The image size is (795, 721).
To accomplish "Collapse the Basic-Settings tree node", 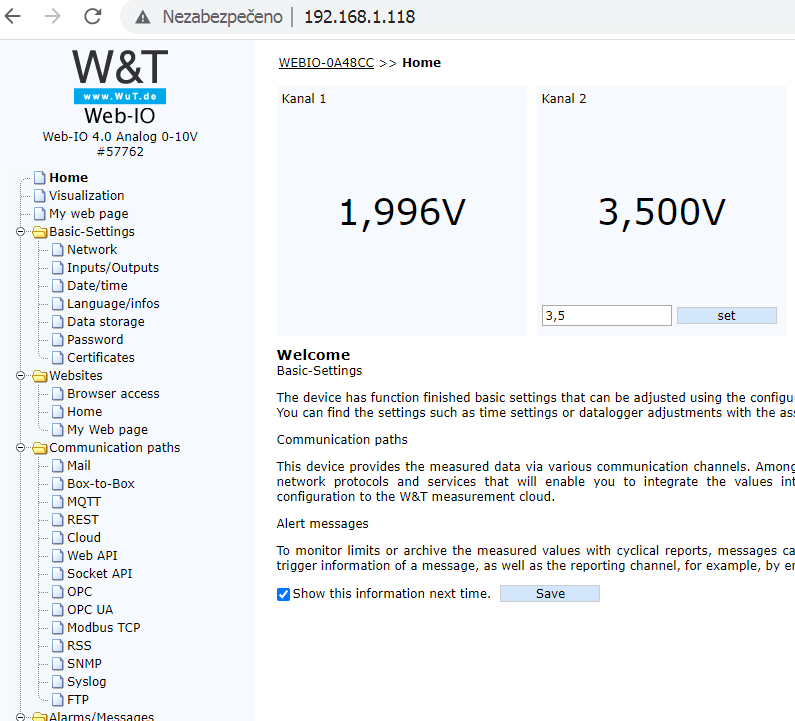I will (20, 232).
